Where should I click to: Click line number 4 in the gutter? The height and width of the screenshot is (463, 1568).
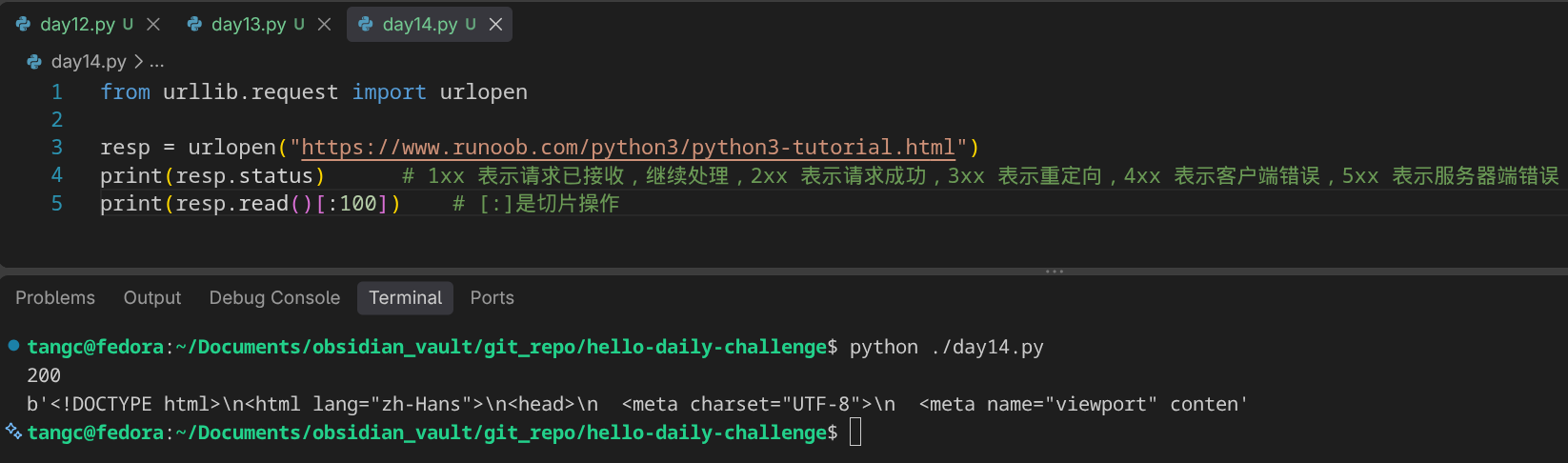pos(57,175)
